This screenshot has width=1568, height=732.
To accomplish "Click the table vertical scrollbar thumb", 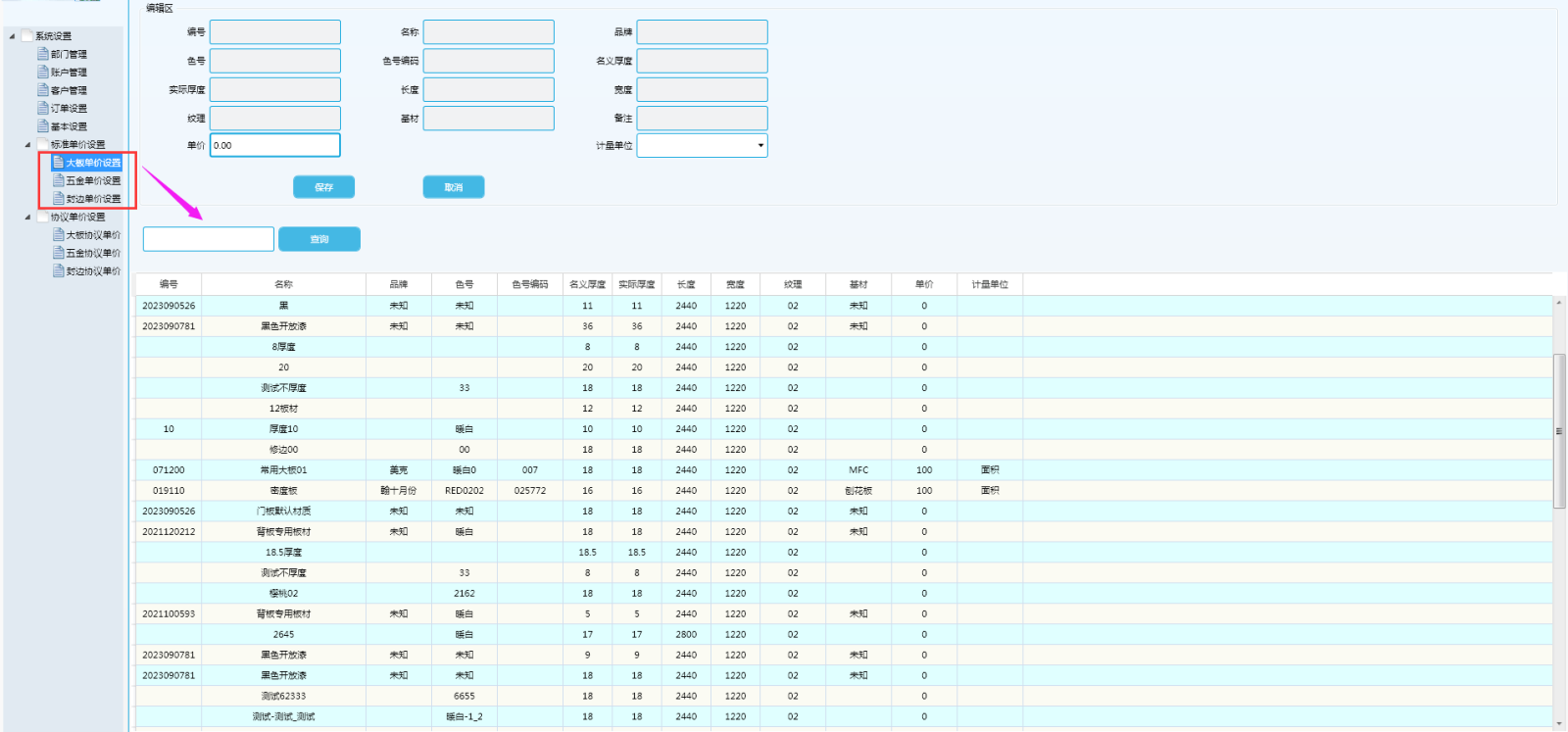I will click(x=1559, y=431).
